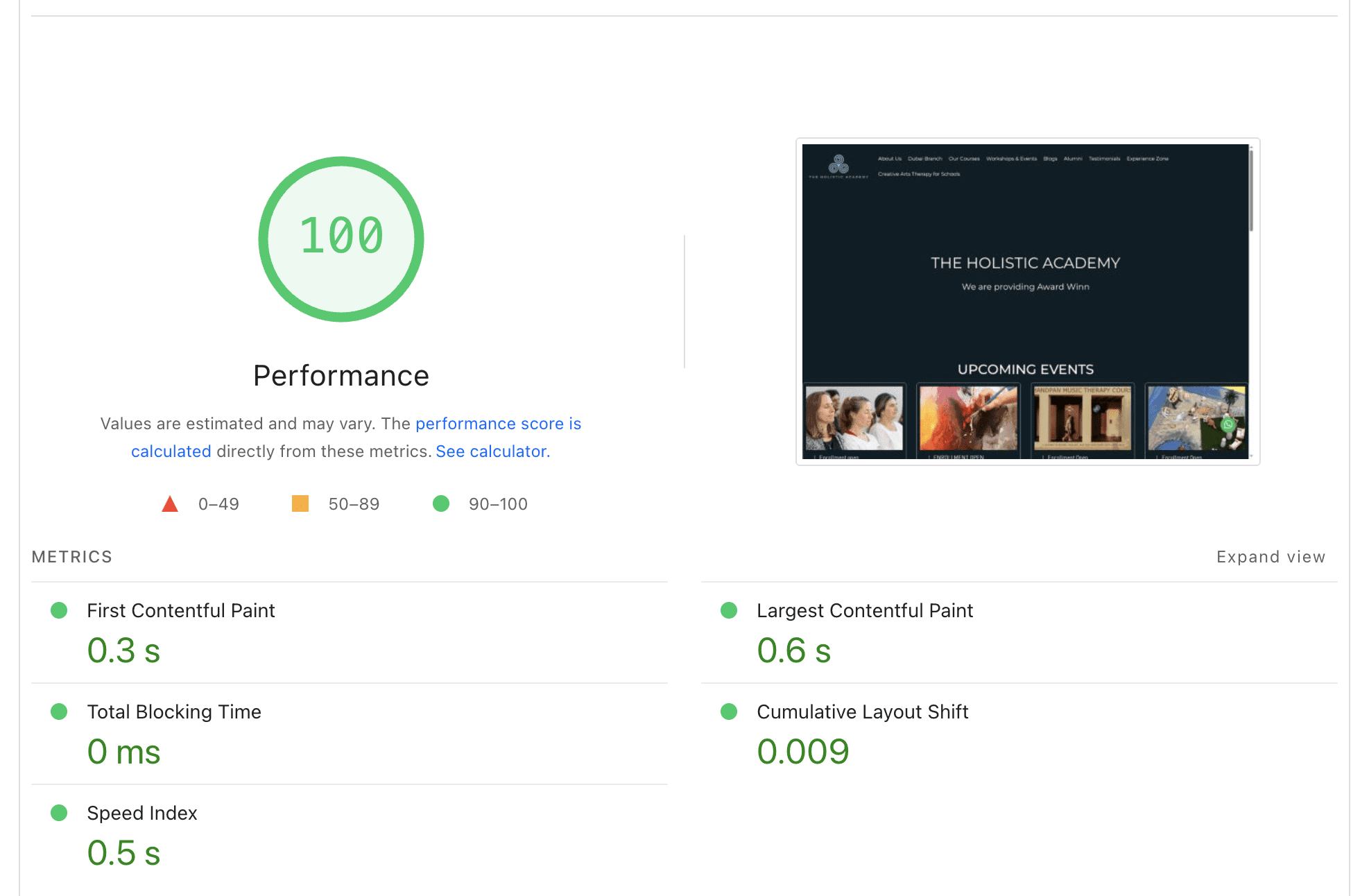1369x896 pixels.
Task: Open Experience Zone in the preview navigation
Action: (x=1147, y=159)
